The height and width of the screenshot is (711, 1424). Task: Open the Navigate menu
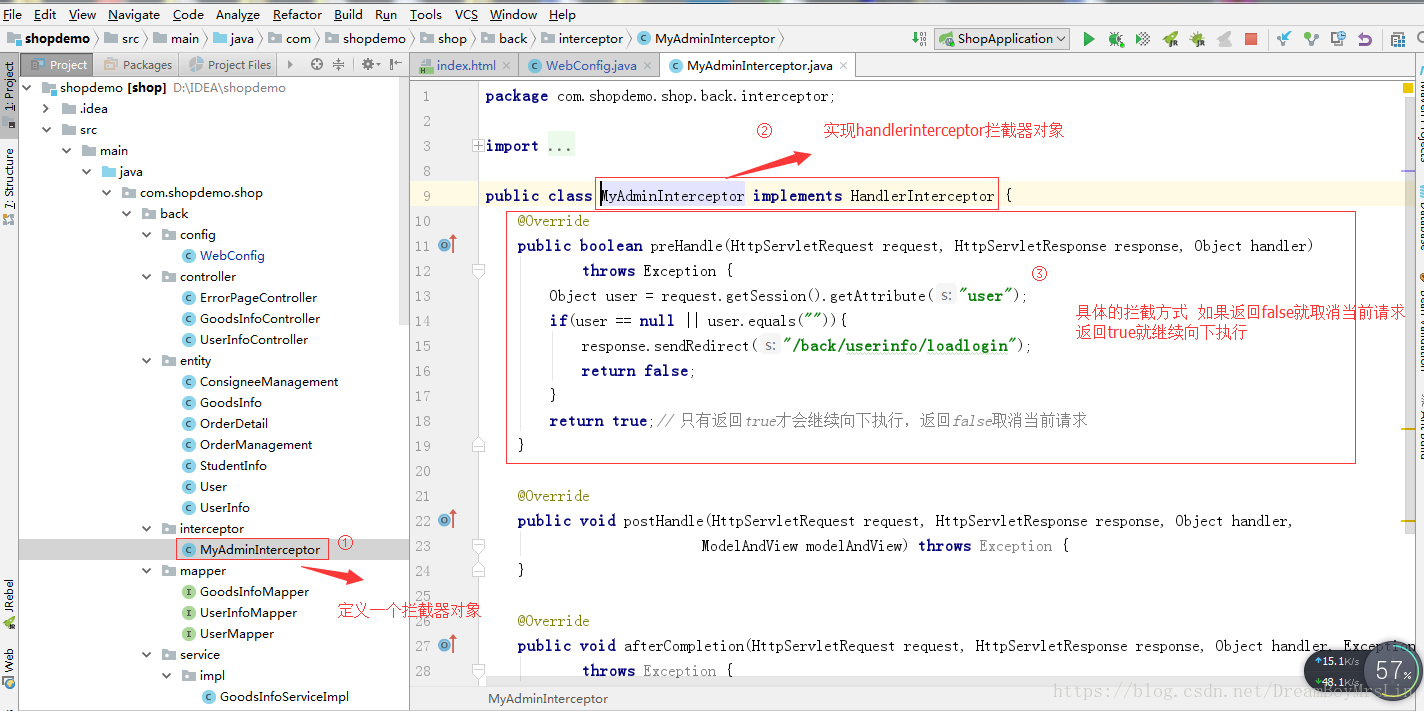pos(134,14)
